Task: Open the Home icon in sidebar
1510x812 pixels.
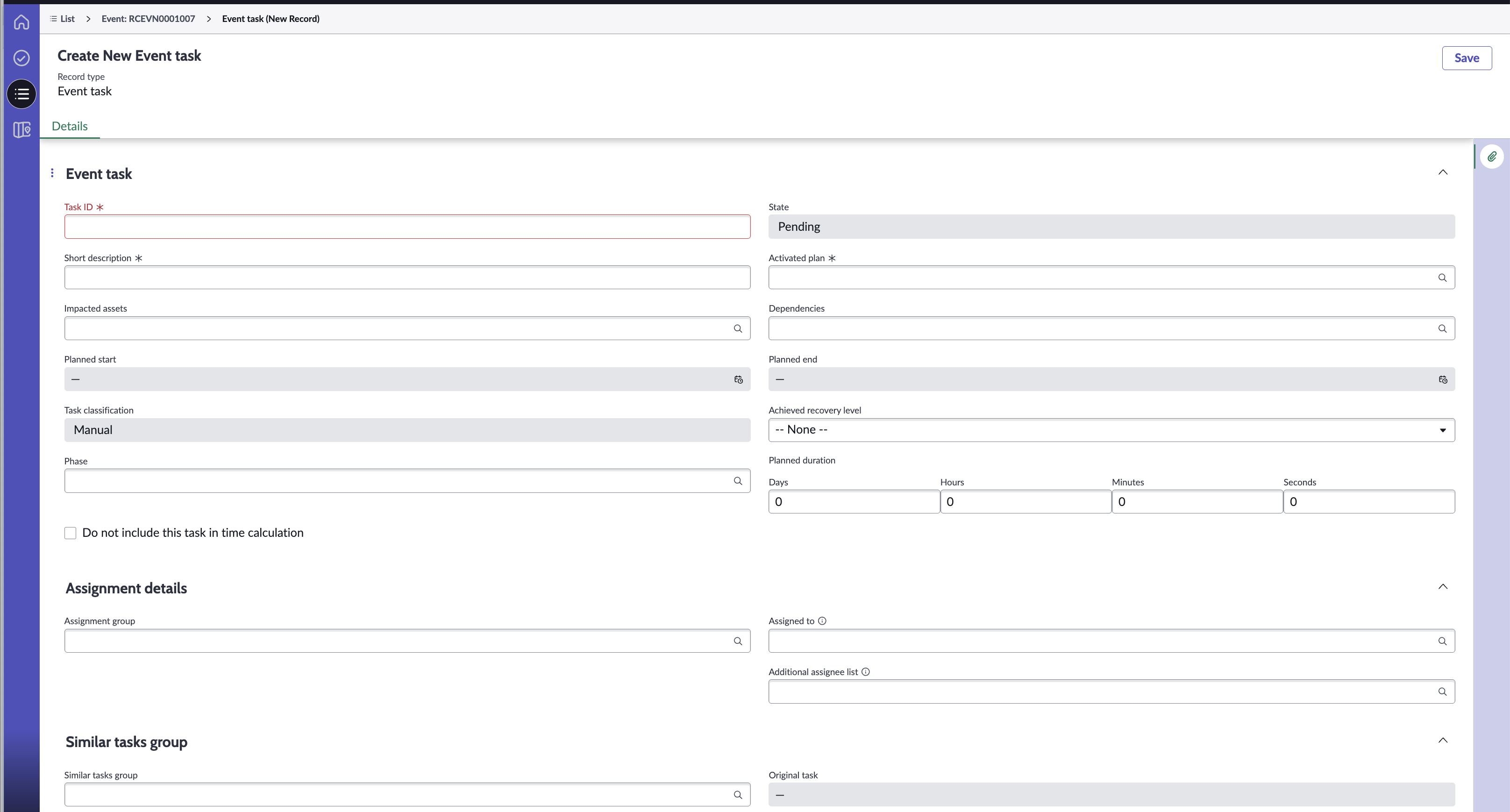Action: click(x=21, y=22)
